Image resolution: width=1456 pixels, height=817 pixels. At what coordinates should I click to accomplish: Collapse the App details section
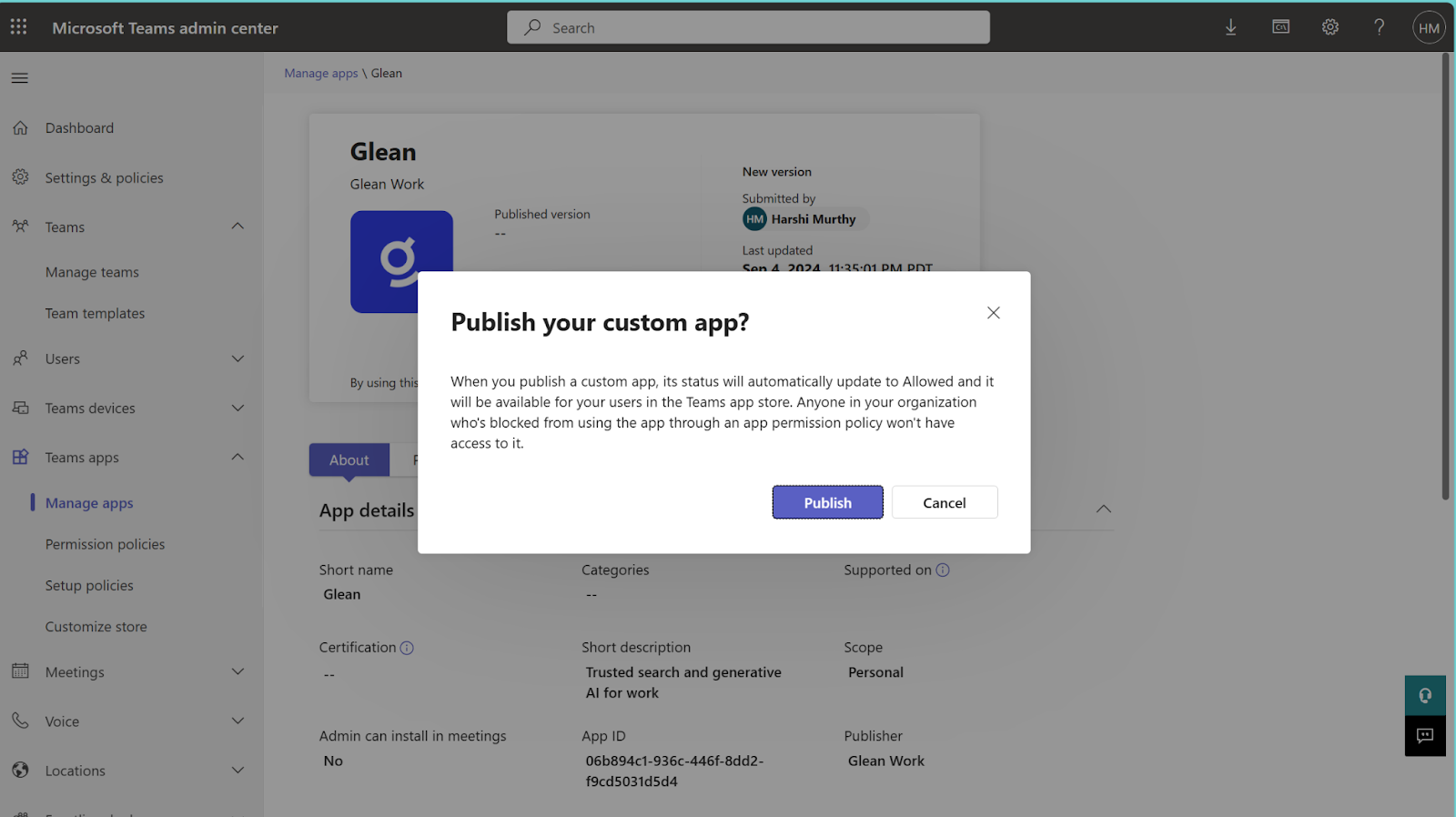(1104, 509)
